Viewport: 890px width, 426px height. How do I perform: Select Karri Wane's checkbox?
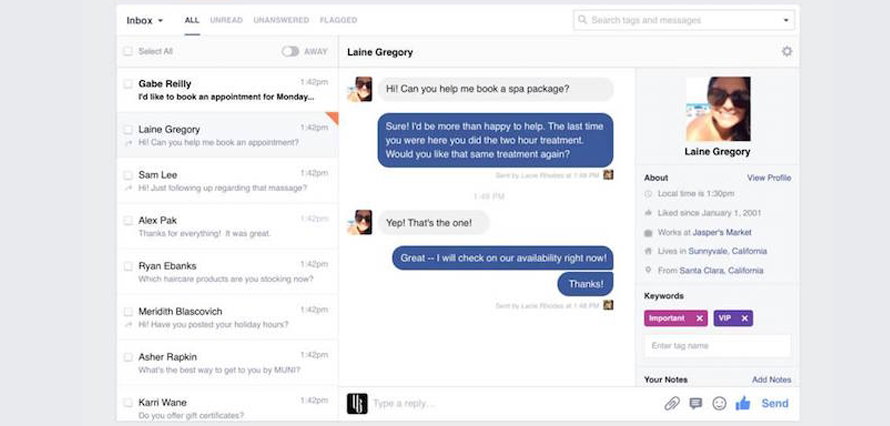(128, 403)
